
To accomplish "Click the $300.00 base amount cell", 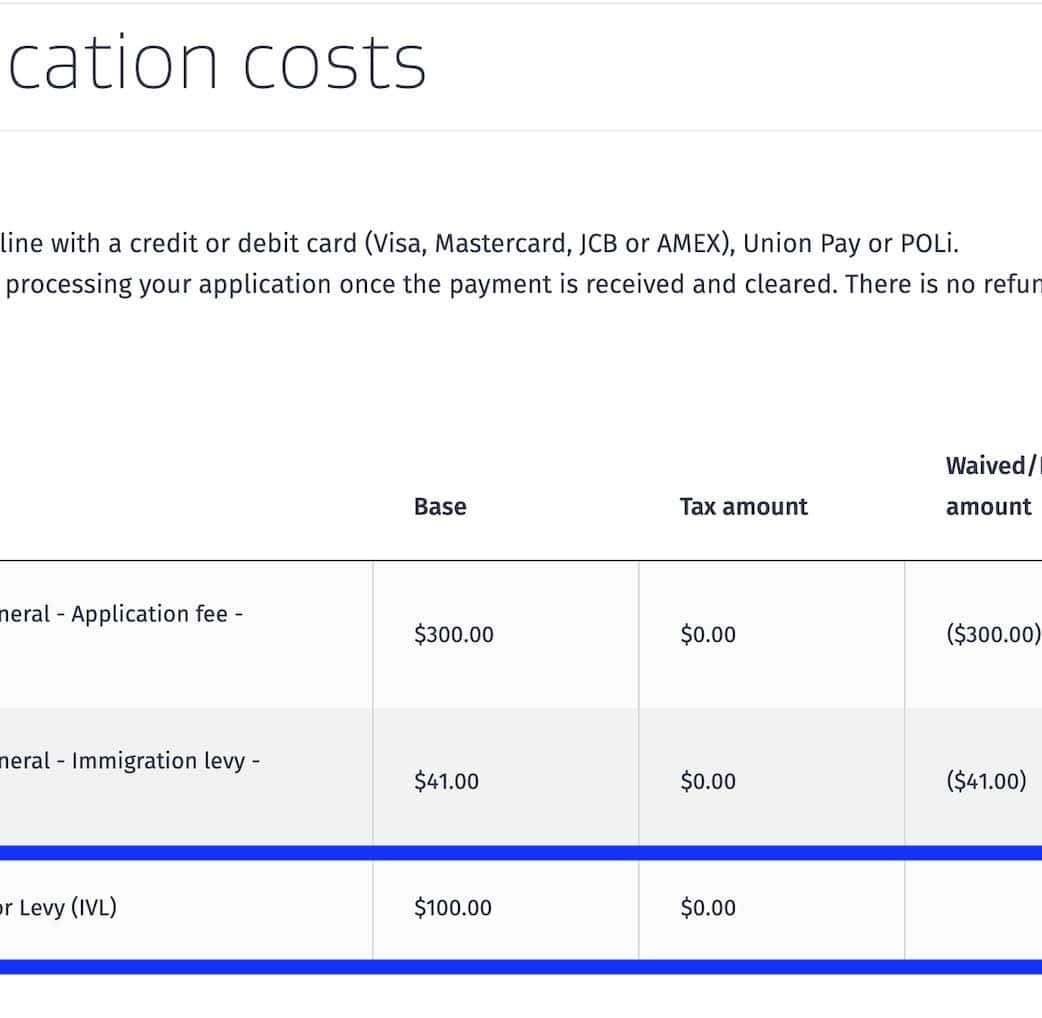I will click(x=454, y=635).
